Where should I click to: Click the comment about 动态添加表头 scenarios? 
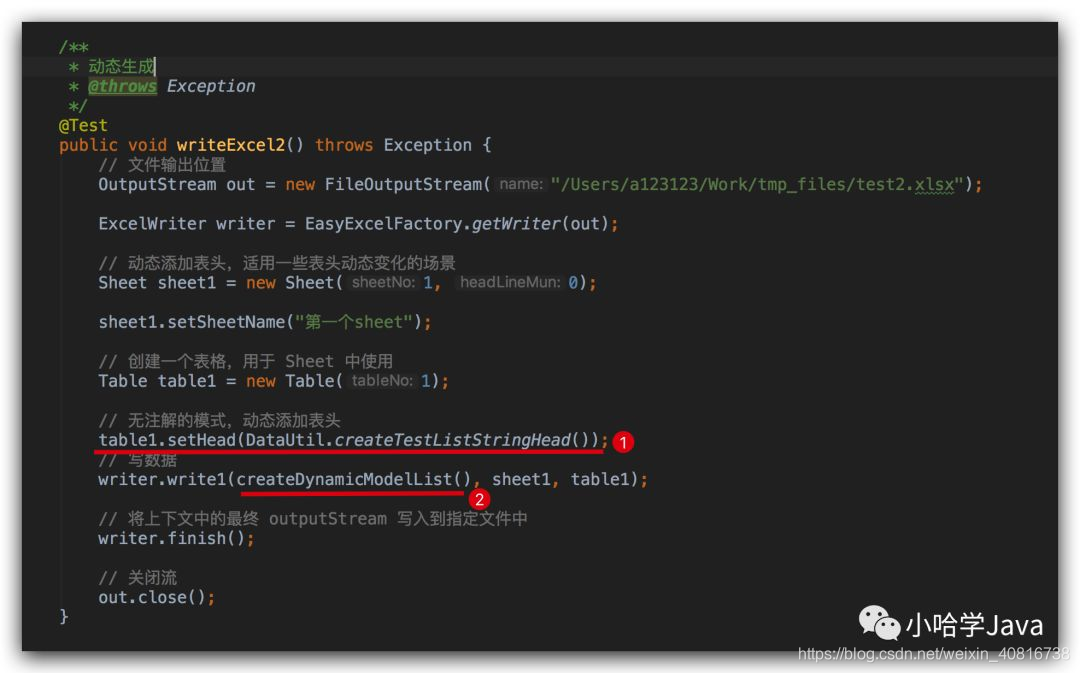click(277, 262)
